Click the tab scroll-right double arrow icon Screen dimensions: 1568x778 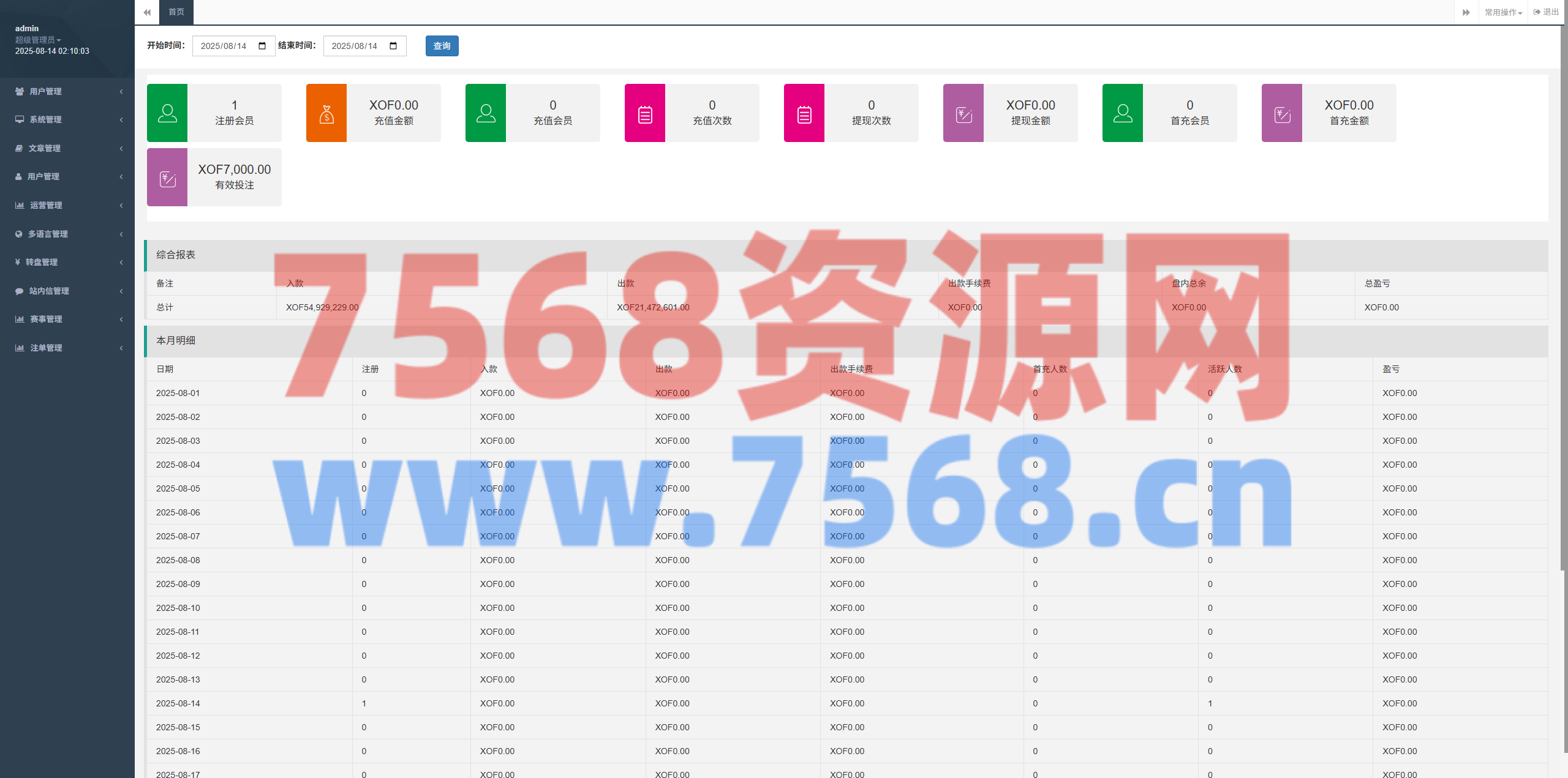(1466, 12)
